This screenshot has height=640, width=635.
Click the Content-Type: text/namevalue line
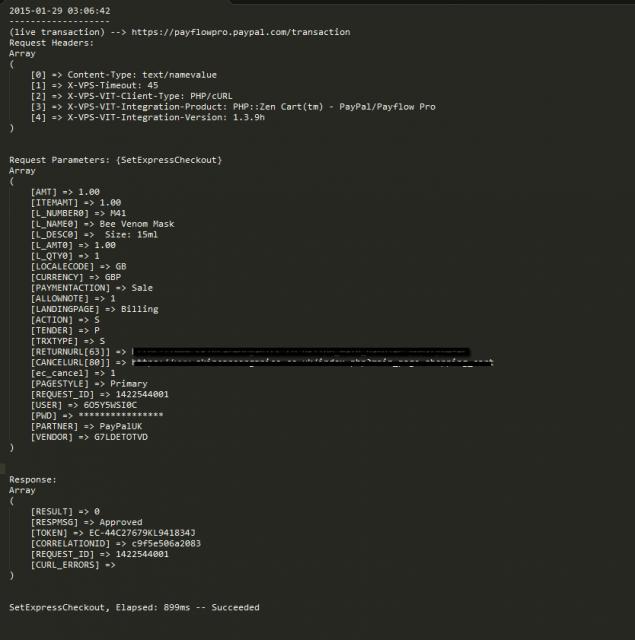(124, 75)
